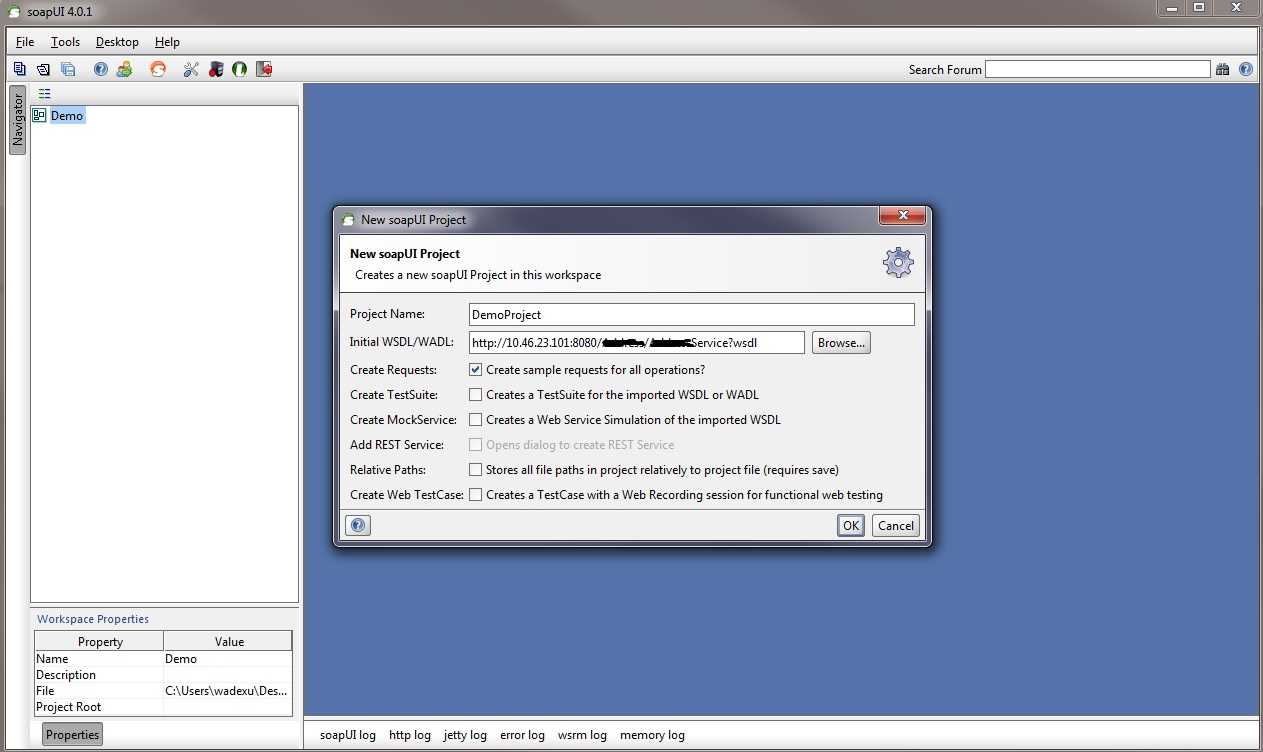Viewport: 1263px width, 752px height.
Task: Switch to the soapUI log tab
Action: 348,735
